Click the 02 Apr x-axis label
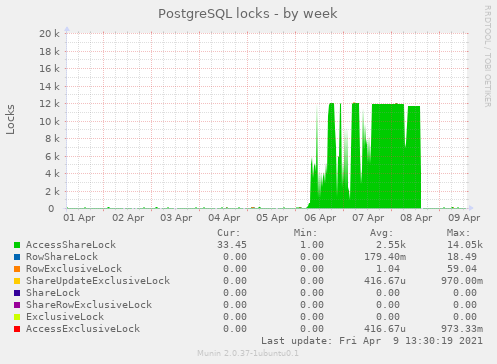 [x=128, y=218]
